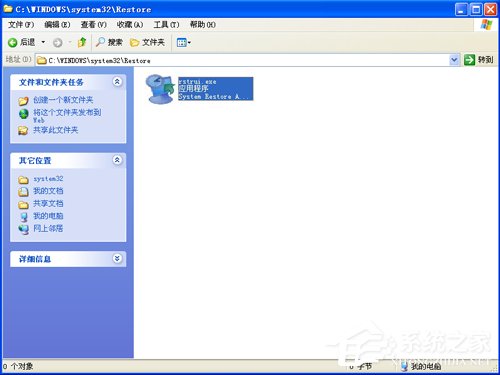Collapse the File and Folder Tasks panel
Image resolution: width=500 pixels, height=375 pixels.
pos(117,82)
